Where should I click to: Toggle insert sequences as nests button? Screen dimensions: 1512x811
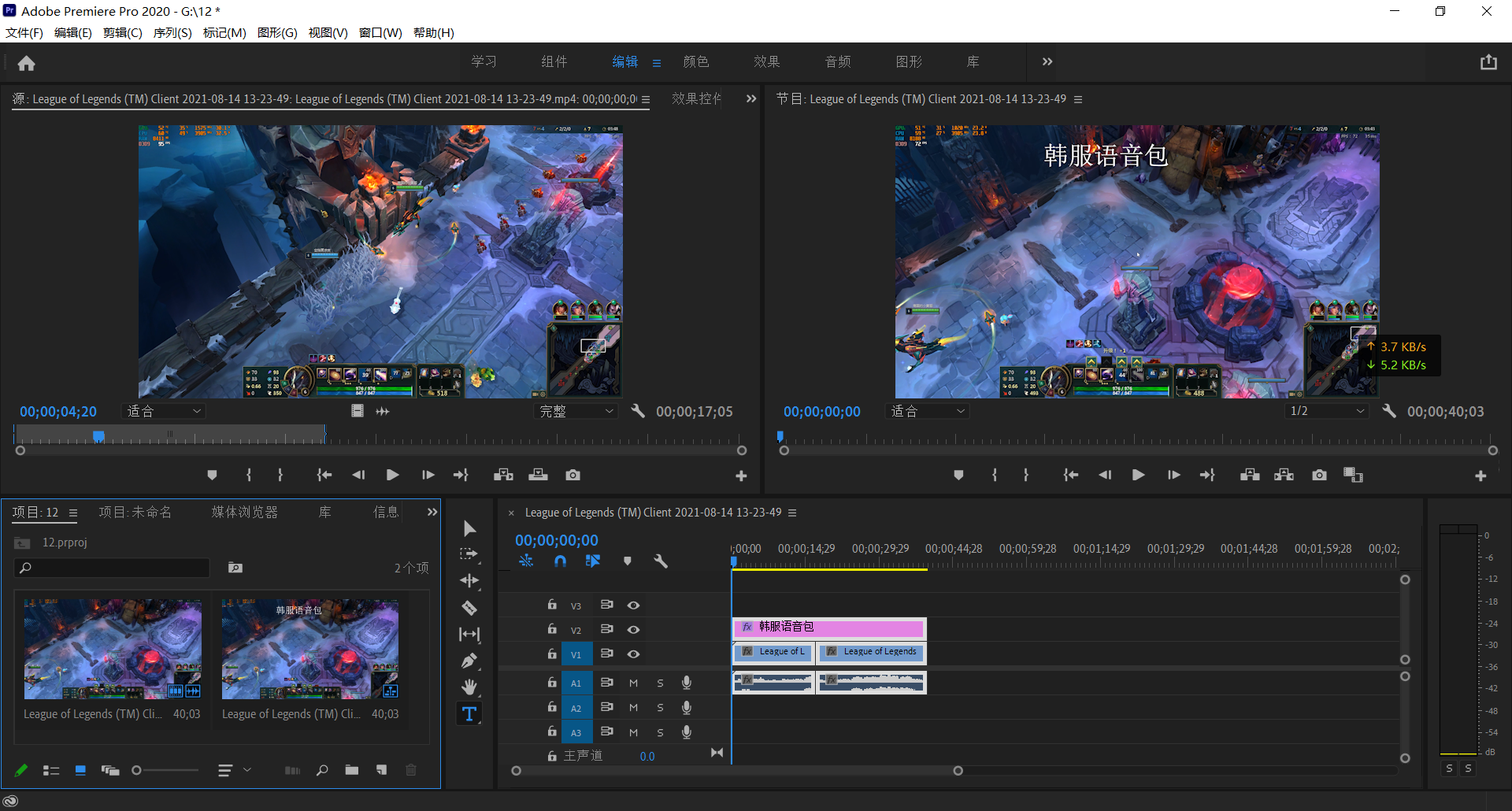[x=526, y=561]
